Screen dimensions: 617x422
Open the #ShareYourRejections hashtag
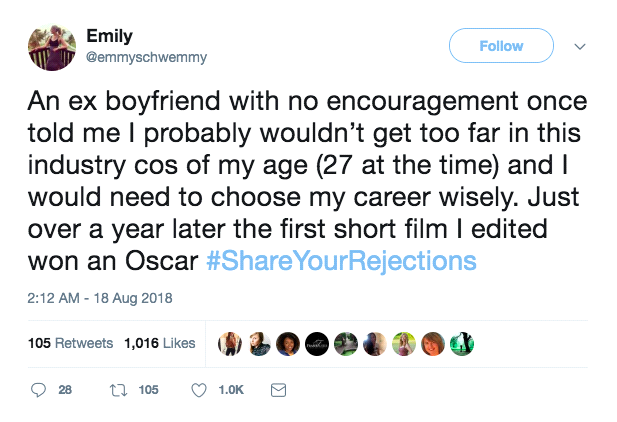coord(341,263)
